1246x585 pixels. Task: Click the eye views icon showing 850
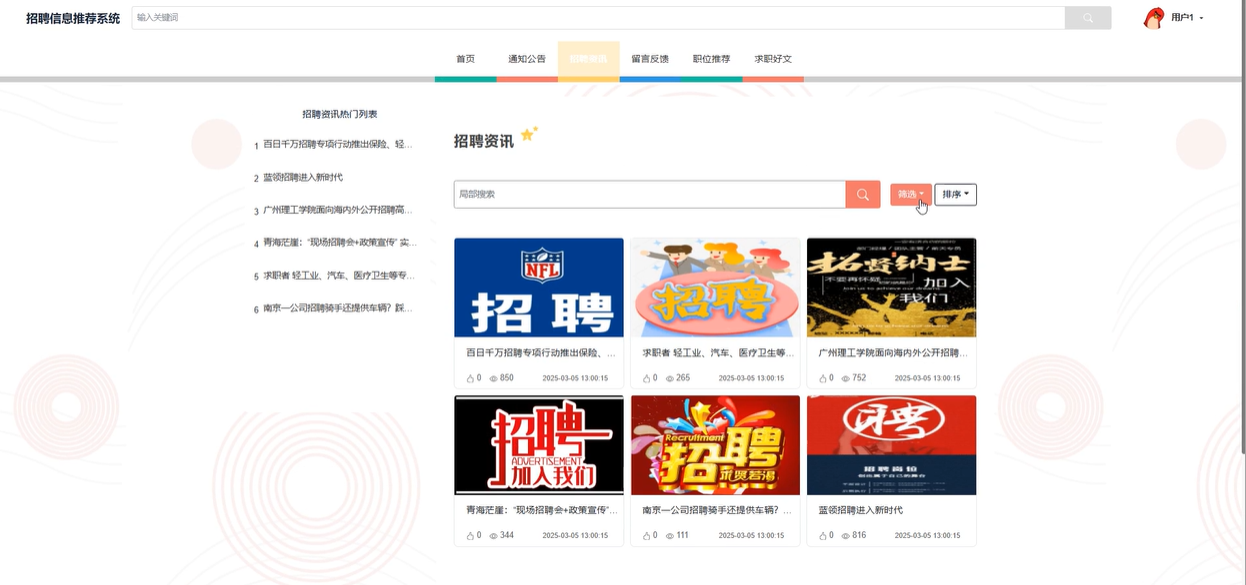tap(493, 378)
